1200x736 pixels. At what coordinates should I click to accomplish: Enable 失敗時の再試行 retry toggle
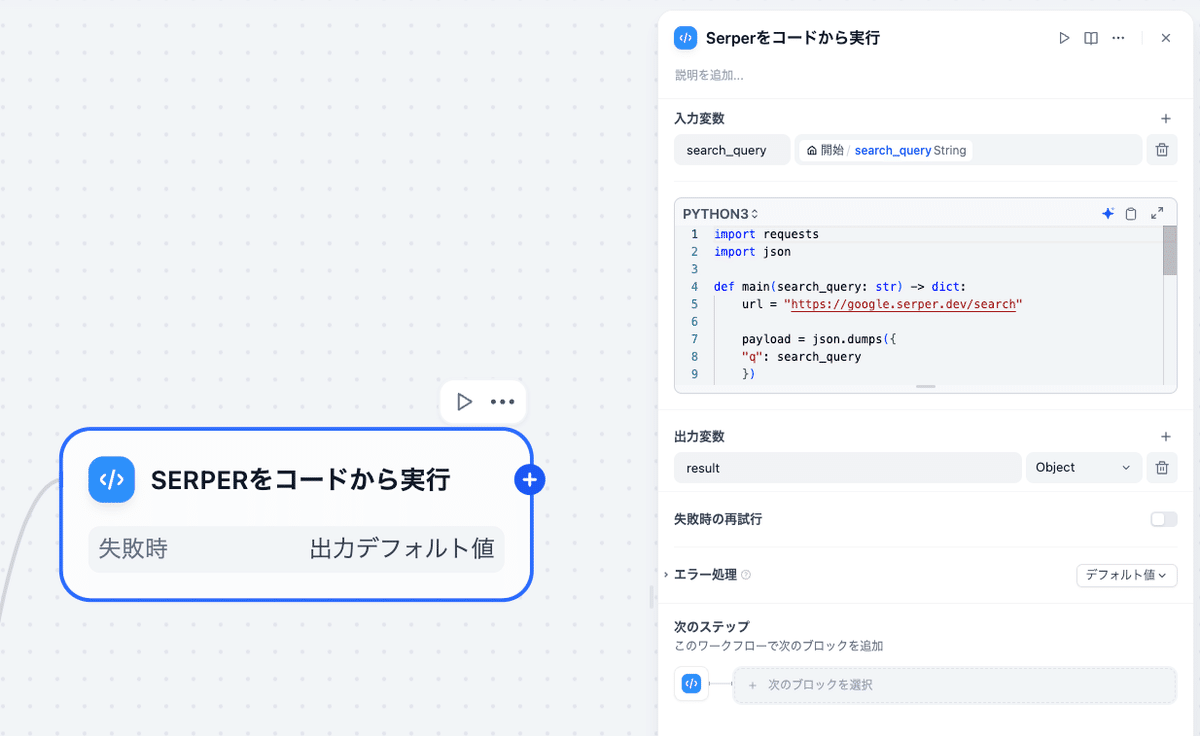coord(1163,519)
